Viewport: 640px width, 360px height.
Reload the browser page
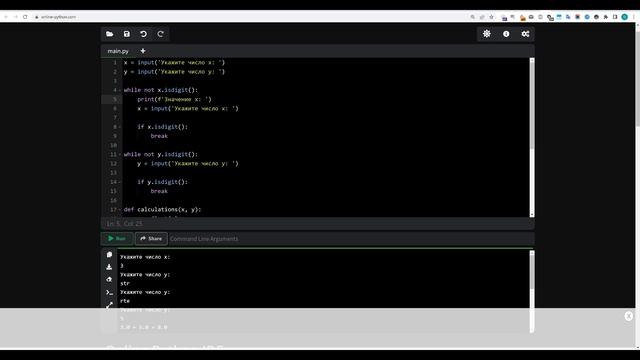pos(25,17)
